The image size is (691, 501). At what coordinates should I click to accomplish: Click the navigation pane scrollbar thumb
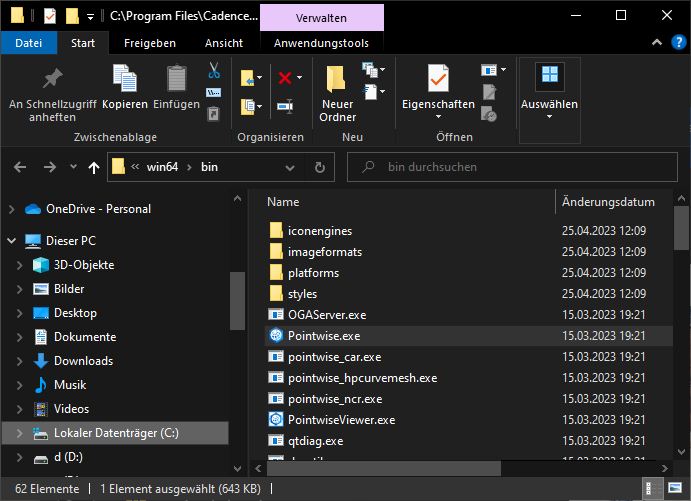point(237,301)
